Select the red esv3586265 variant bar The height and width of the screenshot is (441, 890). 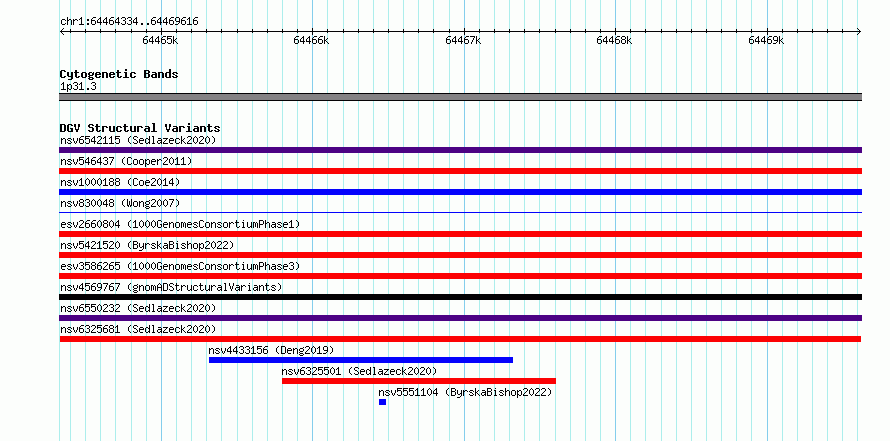click(x=460, y=276)
